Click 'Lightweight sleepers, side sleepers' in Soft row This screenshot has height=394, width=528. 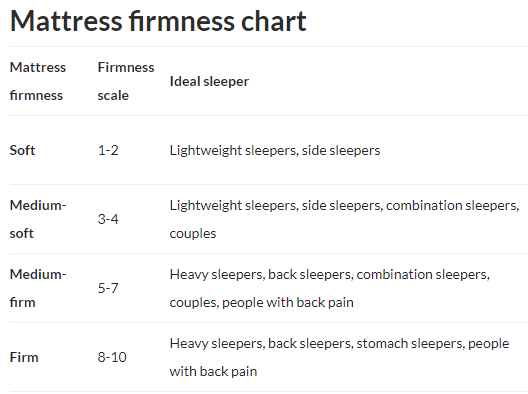[x=275, y=151]
